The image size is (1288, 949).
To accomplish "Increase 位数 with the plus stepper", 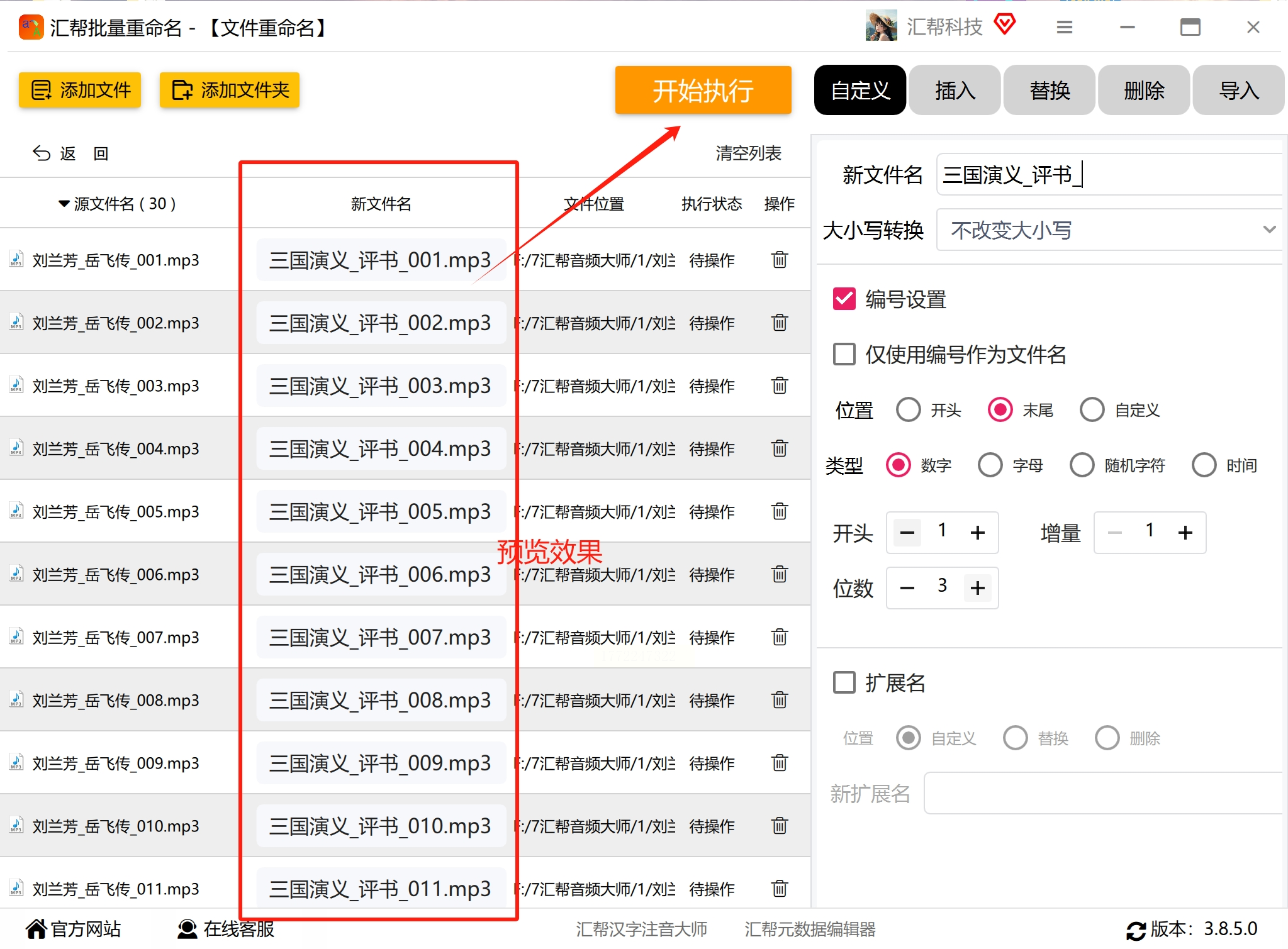I will [x=977, y=588].
